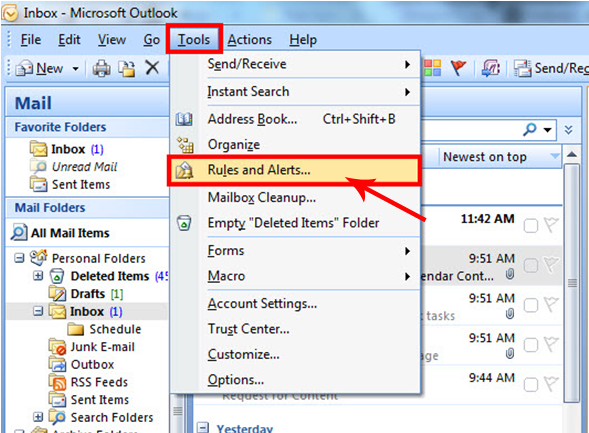This screenshot has height=433, width=589.
Task: Click the Delete X toolbar icon
Action: click(152, 68)
